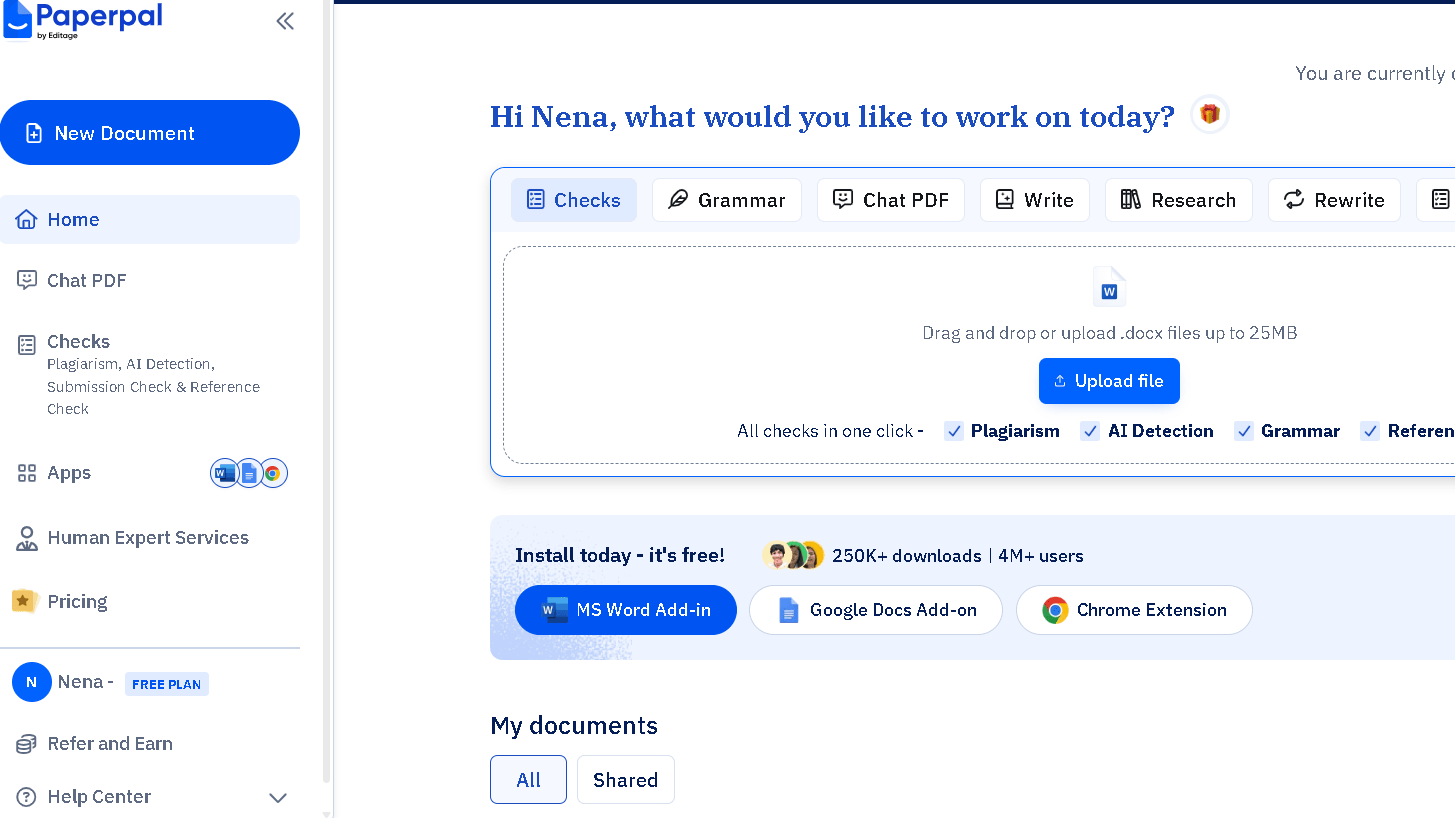1455x818 pixels.
Task: Click the Google Docs icon next to Apps
Action: tap(248, 473)
